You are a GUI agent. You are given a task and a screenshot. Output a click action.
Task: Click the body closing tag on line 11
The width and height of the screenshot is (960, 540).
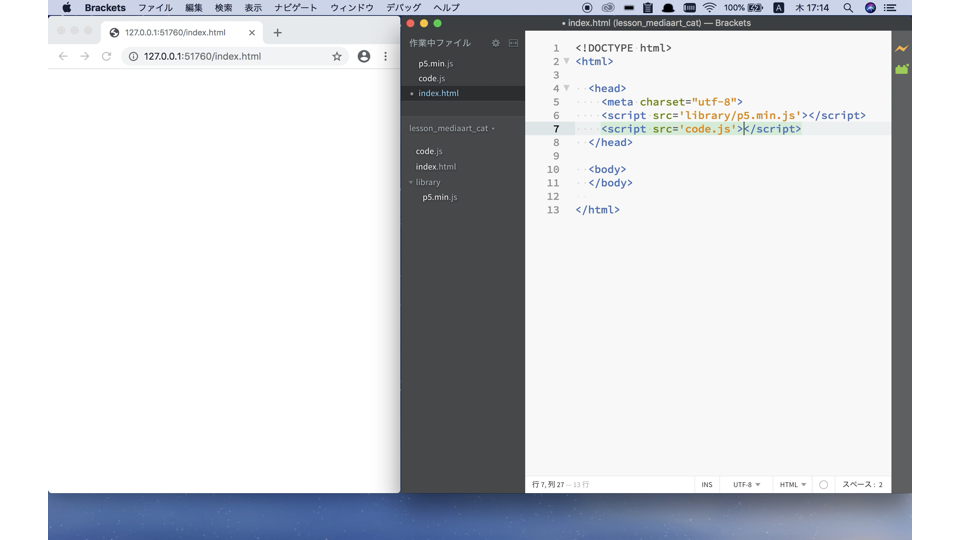pyautogui.click(x=610, y=183)
